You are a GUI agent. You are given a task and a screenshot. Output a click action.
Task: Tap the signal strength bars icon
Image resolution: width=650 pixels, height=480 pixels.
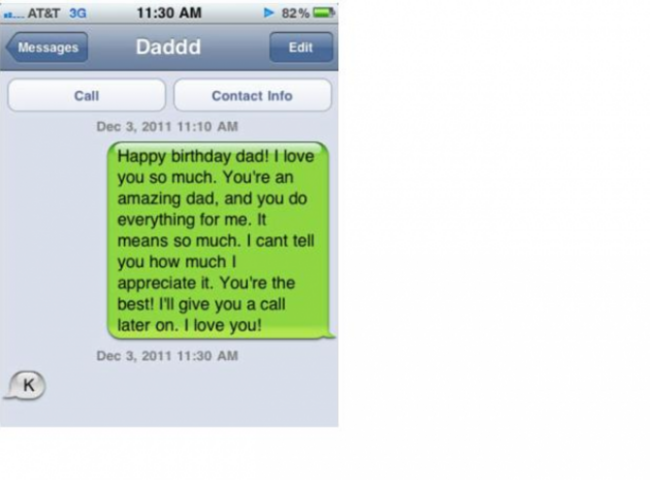click(14, 15)
